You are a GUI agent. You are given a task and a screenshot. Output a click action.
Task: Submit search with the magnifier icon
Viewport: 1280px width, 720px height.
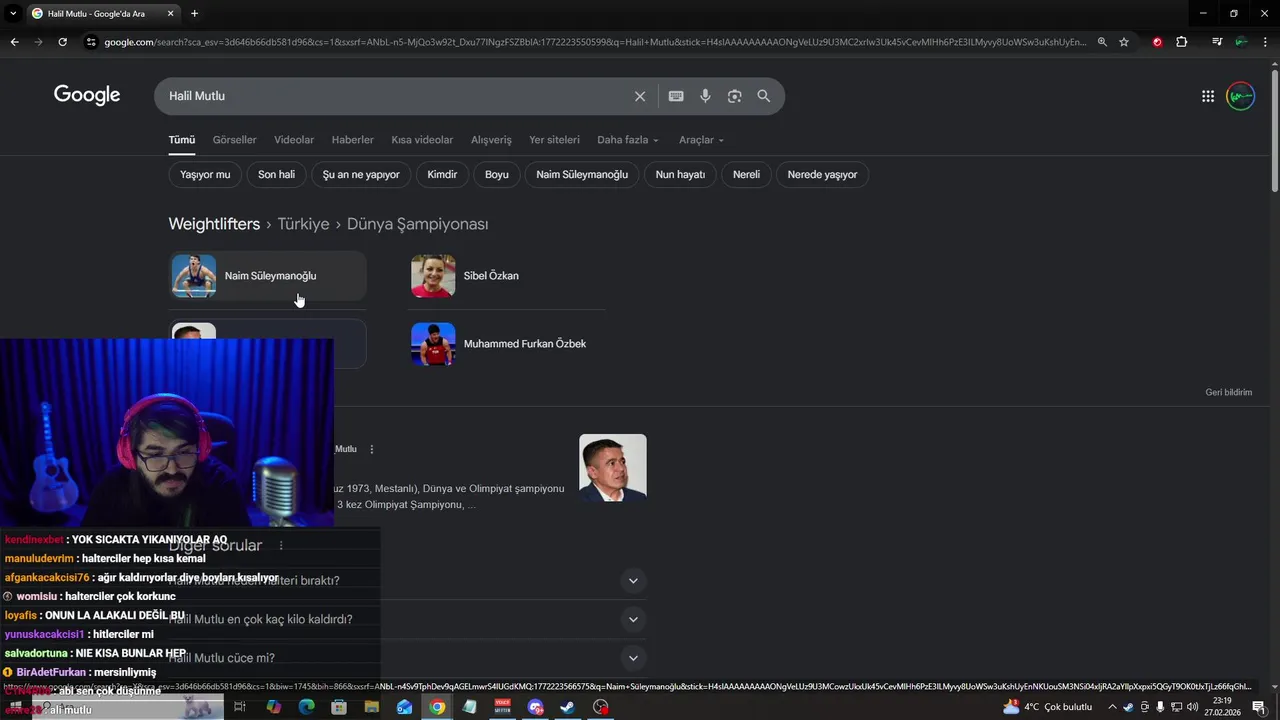764,96
